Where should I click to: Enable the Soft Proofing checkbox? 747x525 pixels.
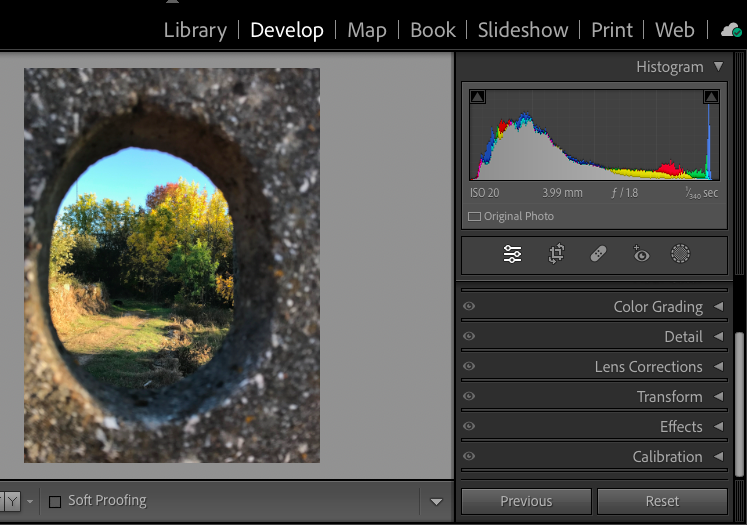click(x=55, y=501)
